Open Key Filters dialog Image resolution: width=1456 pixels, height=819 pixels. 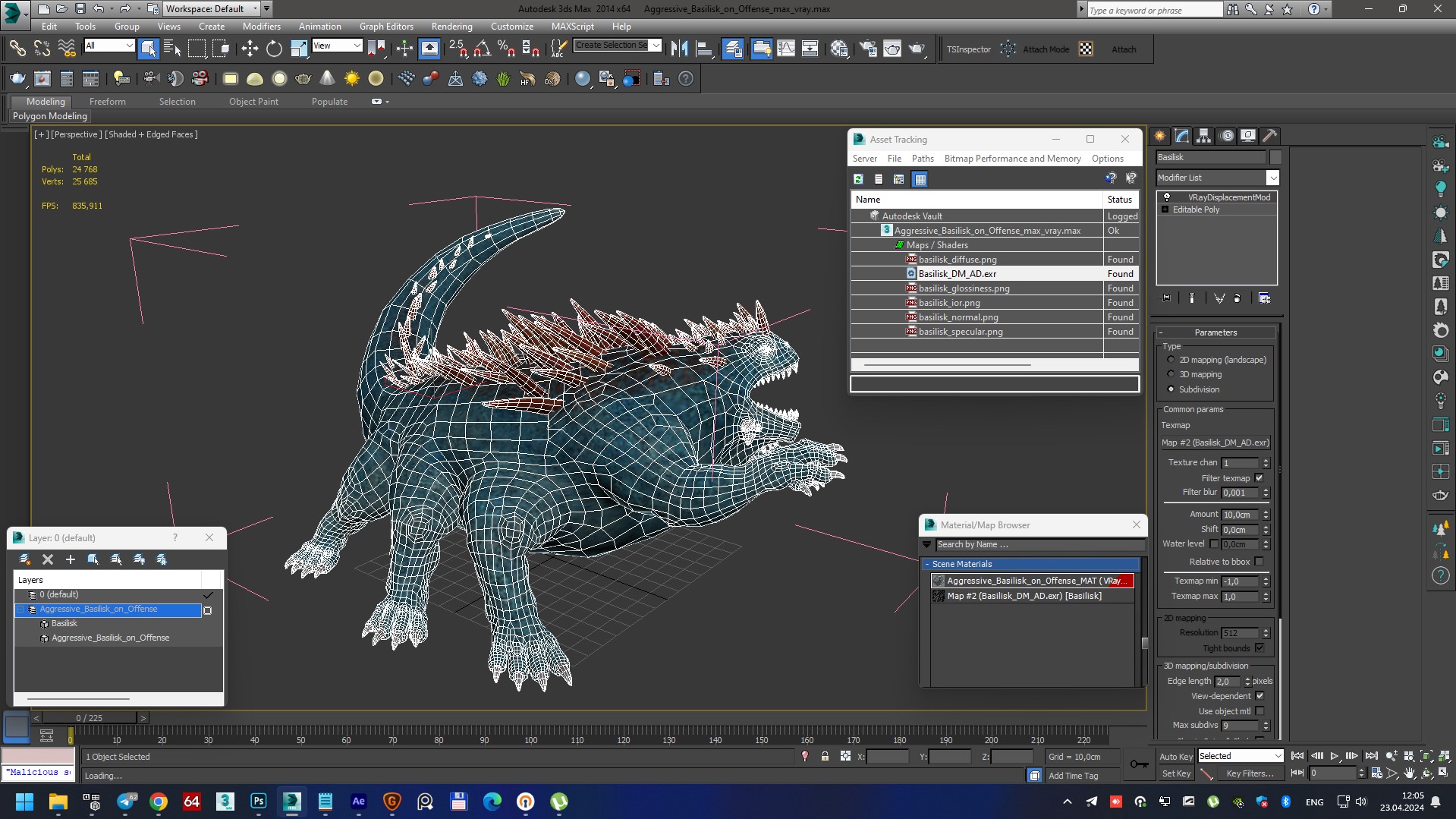click(1250, 773)
